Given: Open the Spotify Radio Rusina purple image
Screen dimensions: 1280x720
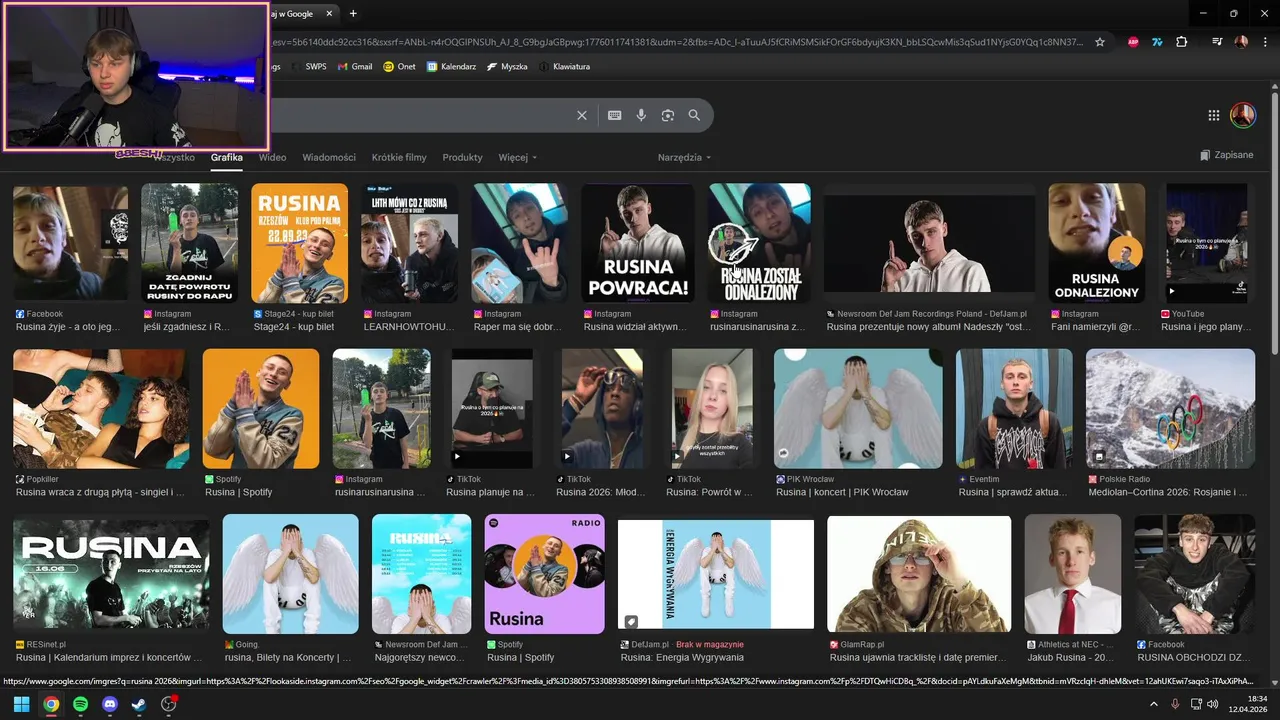Looking at the screenshot, I should tap(544, 574).
